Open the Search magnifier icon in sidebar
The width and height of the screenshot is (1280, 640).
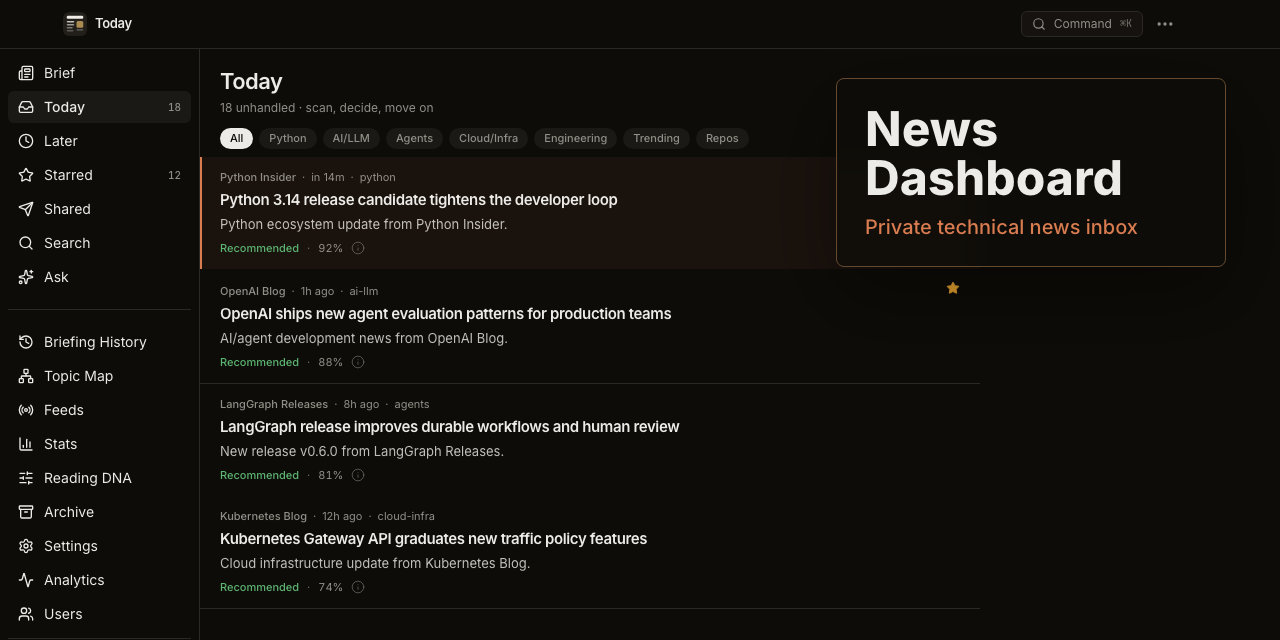26,243
